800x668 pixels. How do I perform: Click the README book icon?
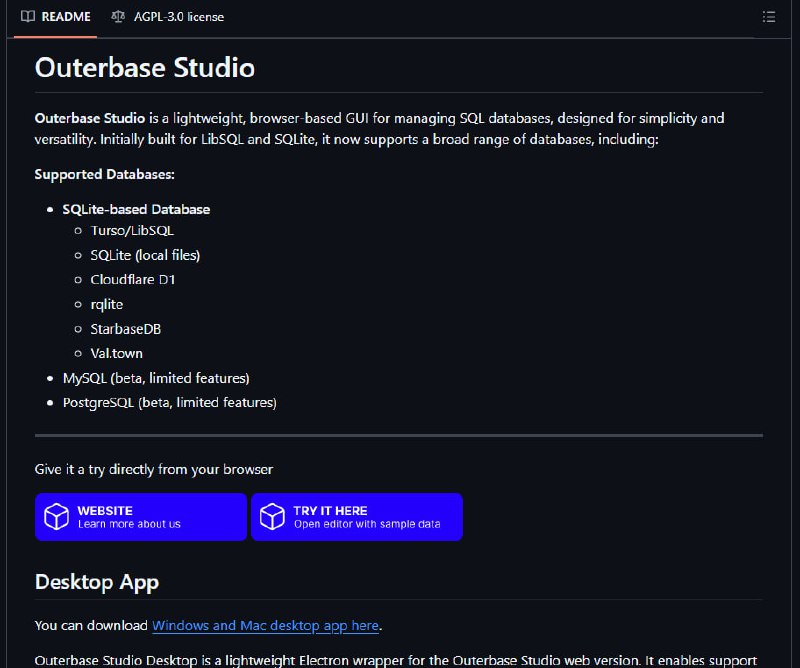tap(28, 16)
